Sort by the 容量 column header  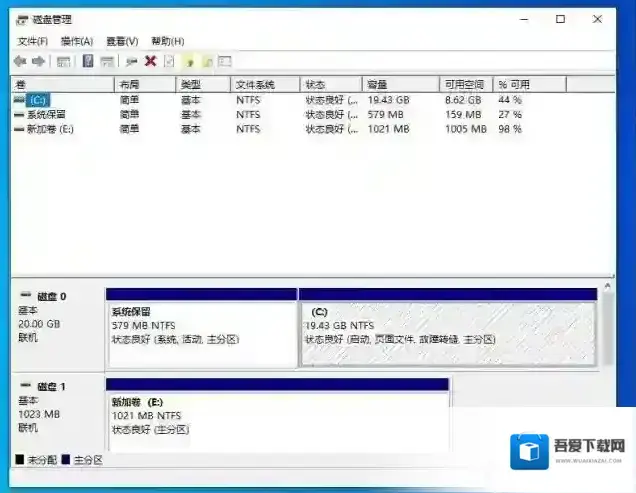tap(401, 84)
